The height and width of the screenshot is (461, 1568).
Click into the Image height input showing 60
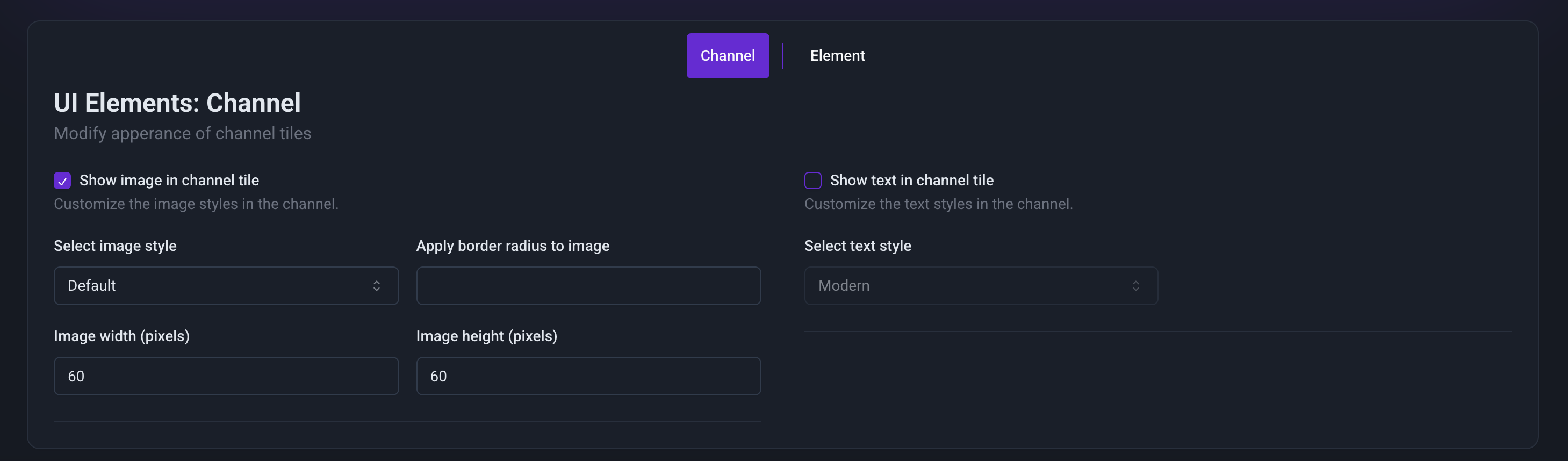588,376
